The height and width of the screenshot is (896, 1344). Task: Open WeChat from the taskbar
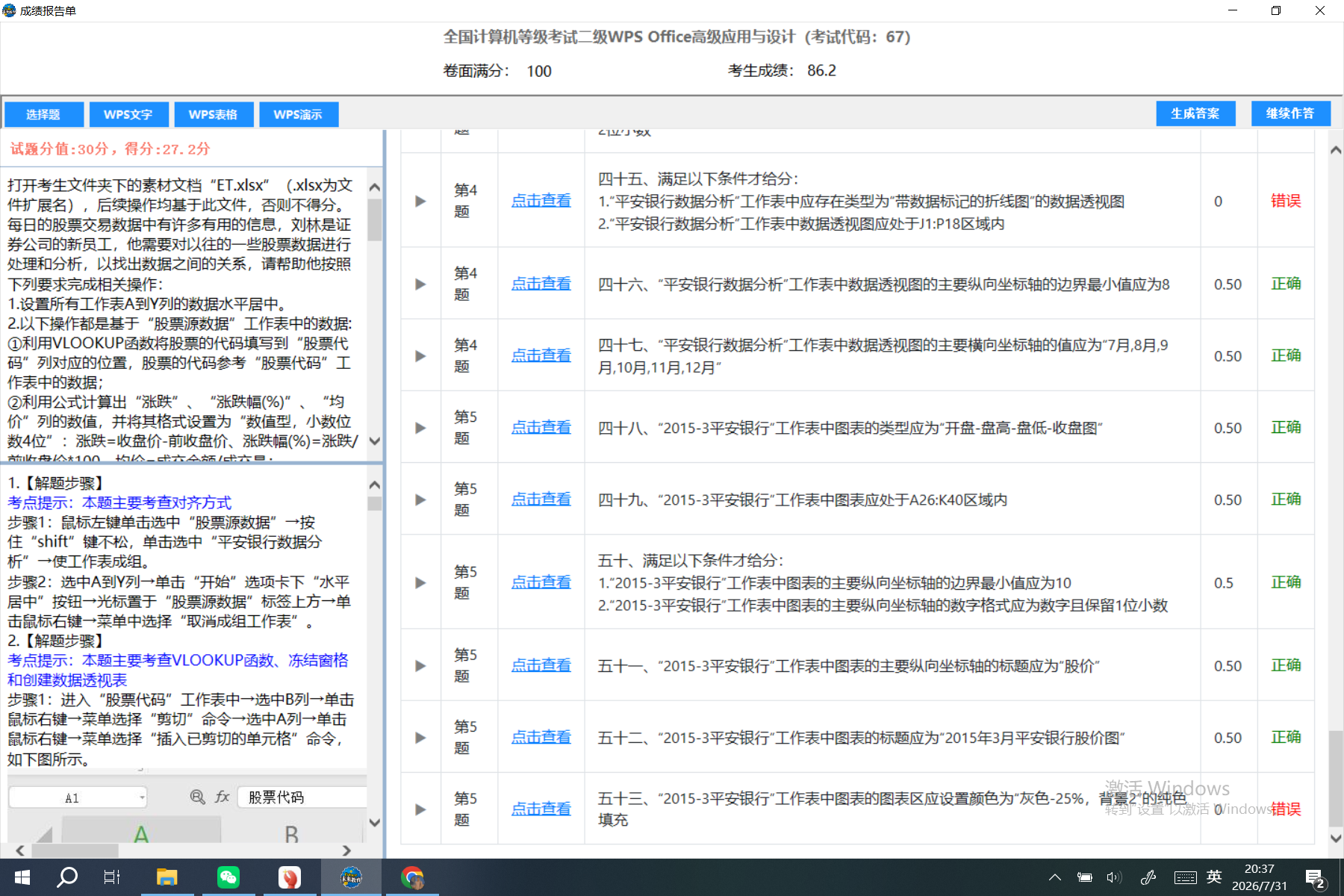(x=228, y=877)
